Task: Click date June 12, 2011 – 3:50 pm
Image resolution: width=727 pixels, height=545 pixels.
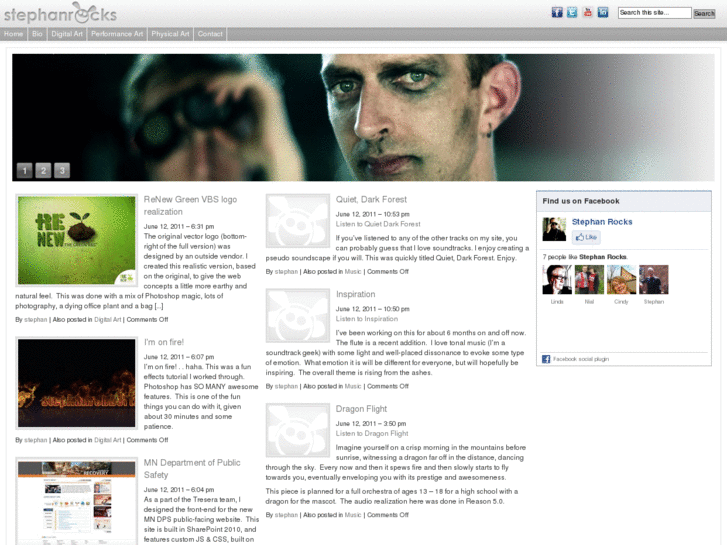Action: pos(370,423)
